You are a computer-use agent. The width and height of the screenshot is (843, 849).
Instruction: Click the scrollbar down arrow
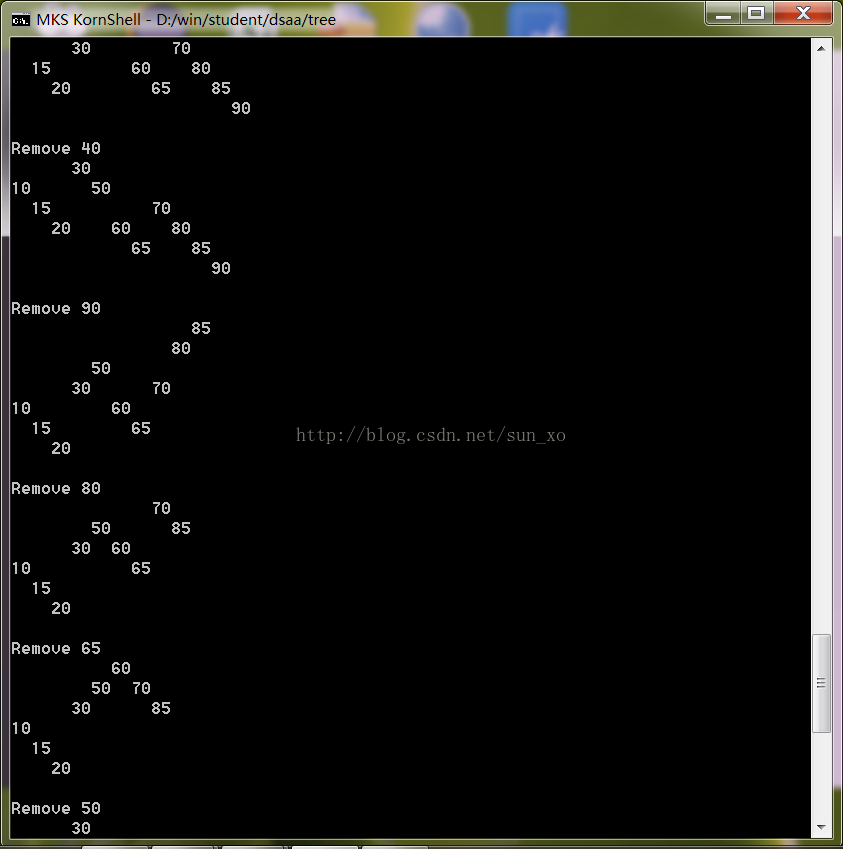point(821,827)
